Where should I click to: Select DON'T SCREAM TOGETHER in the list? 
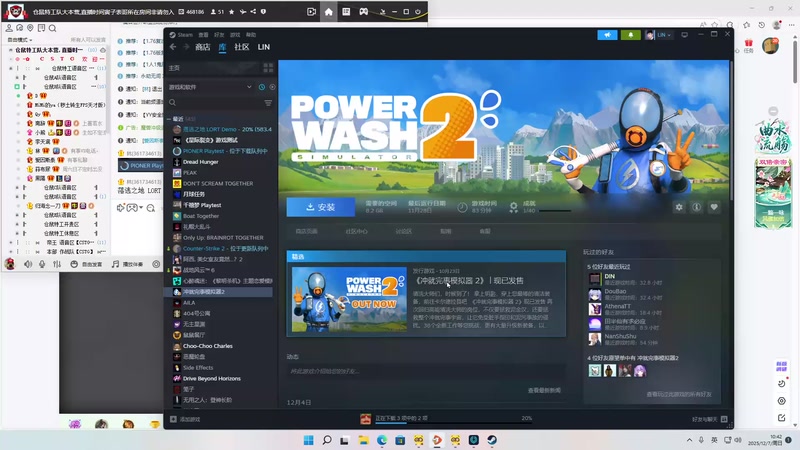(218, 183)
